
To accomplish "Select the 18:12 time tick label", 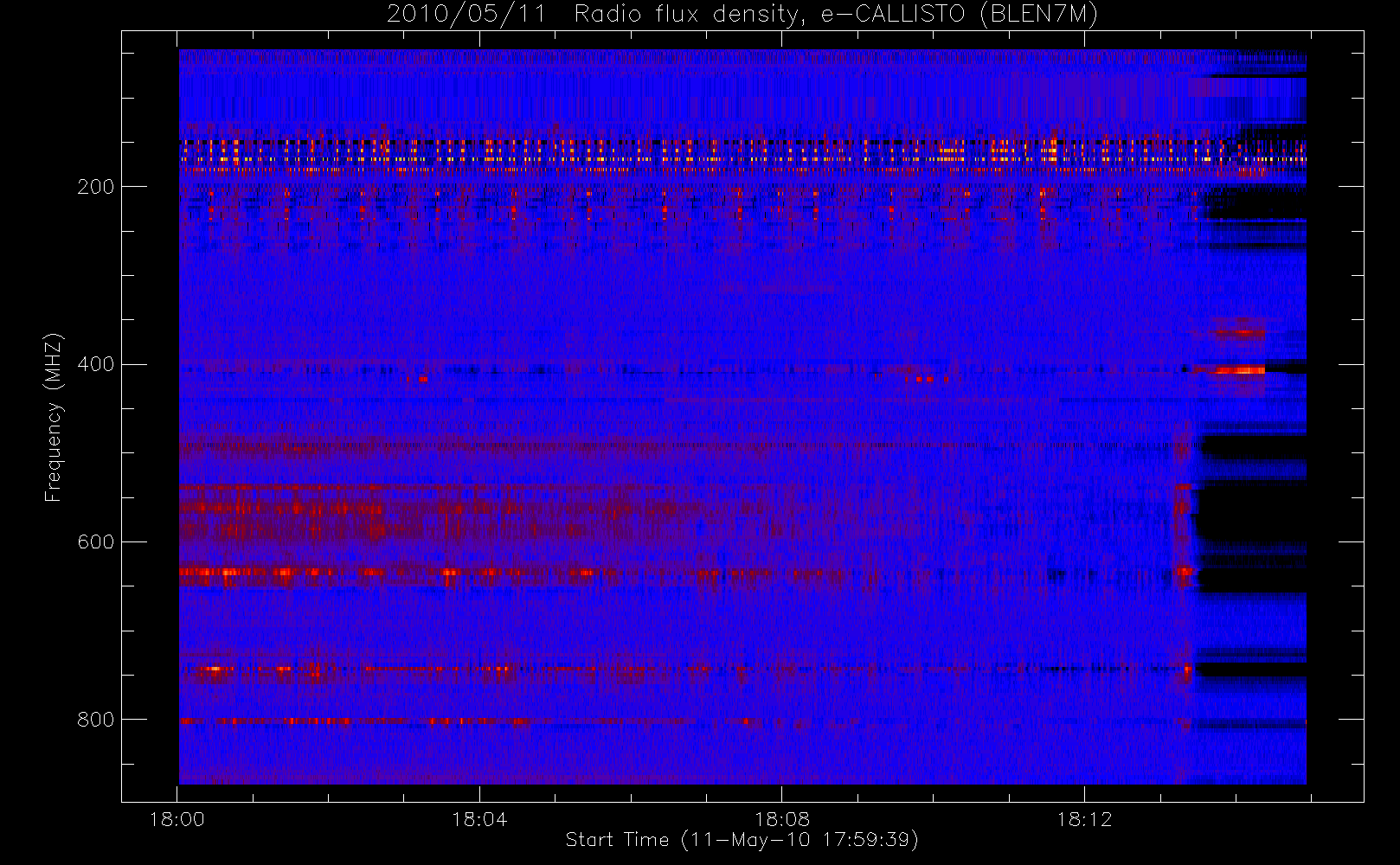I will point(1084,819).
